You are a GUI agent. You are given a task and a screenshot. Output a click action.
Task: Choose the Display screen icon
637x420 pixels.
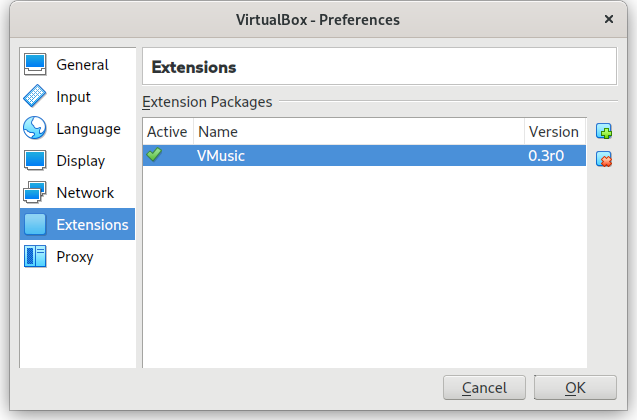point(35,160)
